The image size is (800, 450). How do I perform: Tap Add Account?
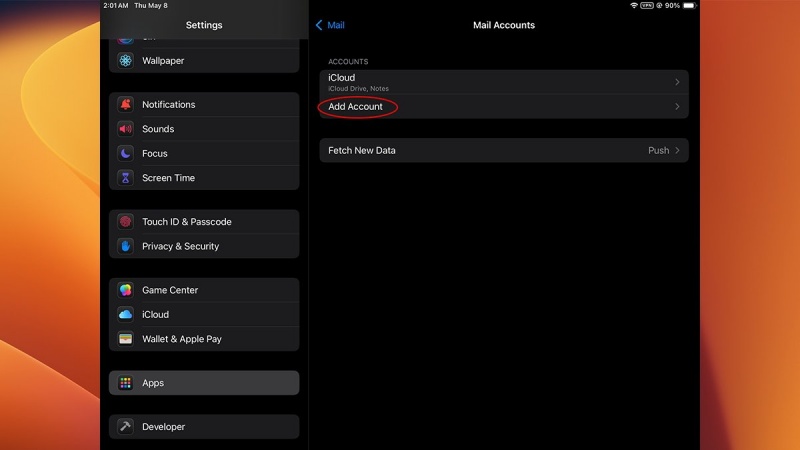tap(504, 107)
